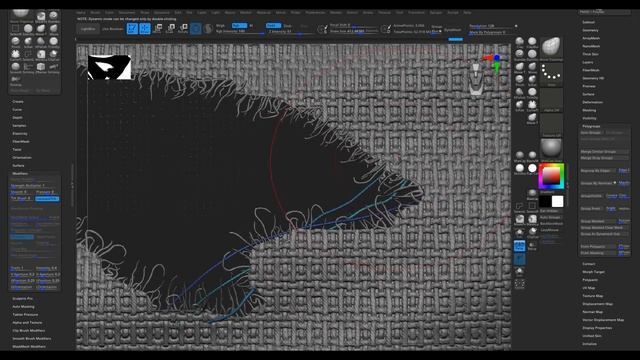This screenshot has width=640, height=360.
Task: Adjust the Z Intensity slider
Action: (x=290, y=31)
